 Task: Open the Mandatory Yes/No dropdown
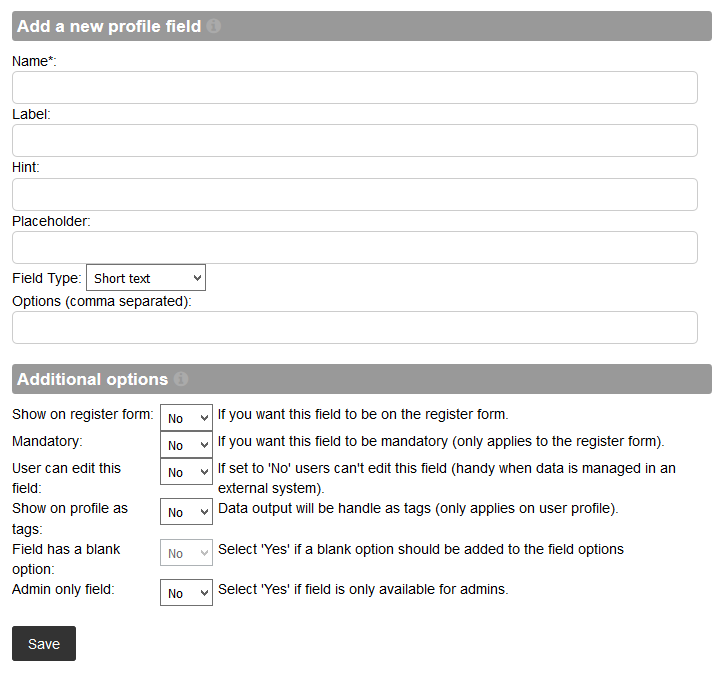[x=186, y=445]
